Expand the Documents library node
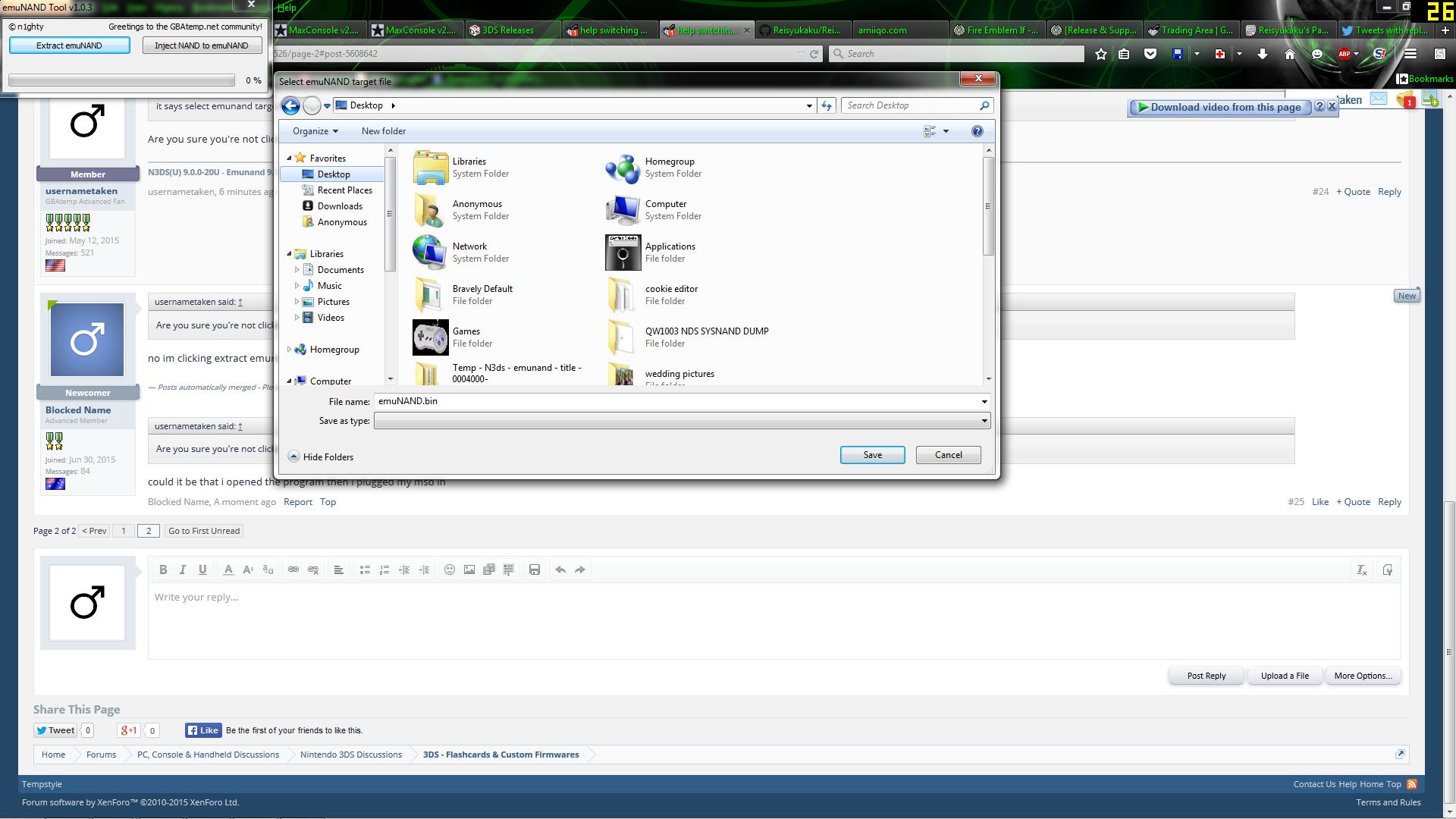This screenshot has height=819, width=1456. 297,270
